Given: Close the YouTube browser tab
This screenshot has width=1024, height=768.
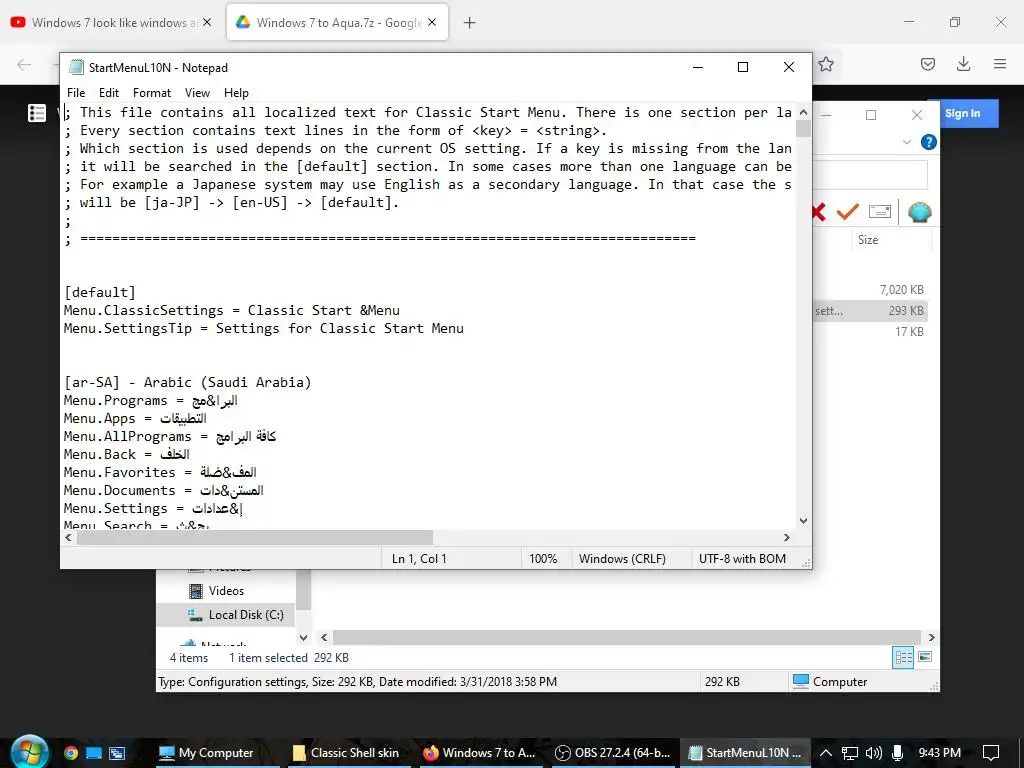Looking at the screenshot, I should [x=207, y=22].
